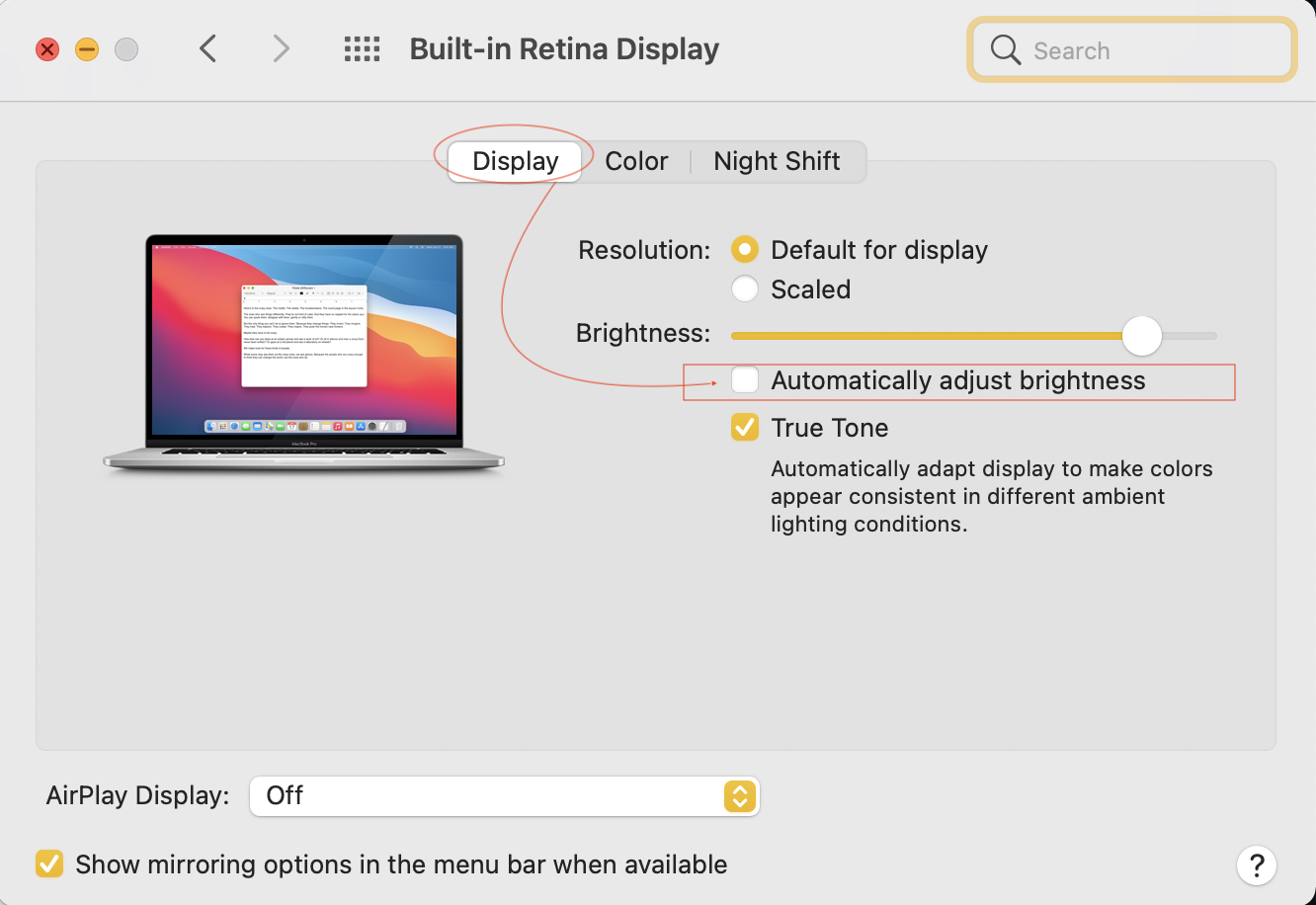Click the Resolution: label
1316x905 pixels.
644,250
